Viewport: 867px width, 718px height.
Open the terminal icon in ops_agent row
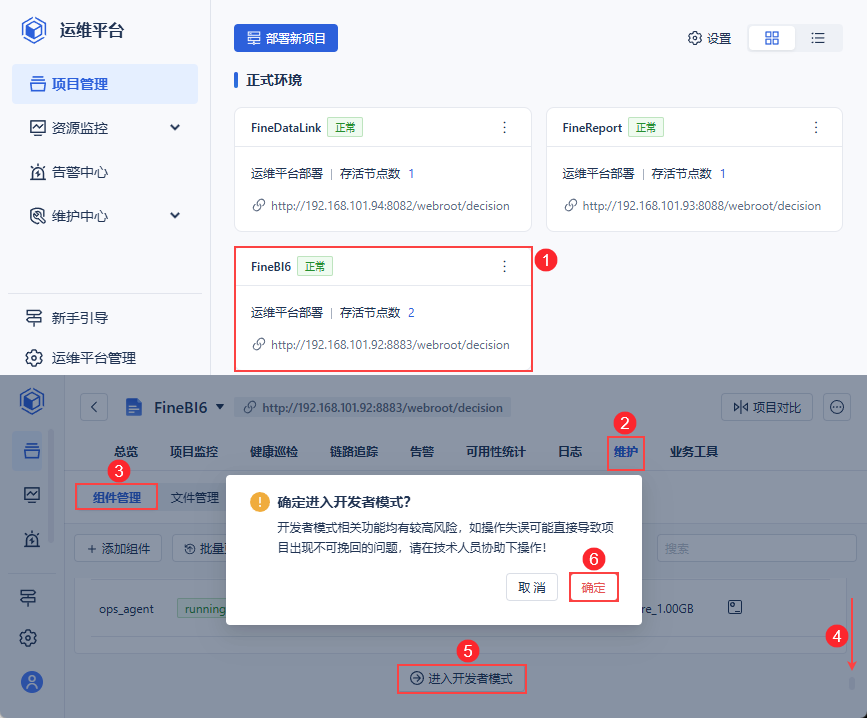tap(735, 607)
